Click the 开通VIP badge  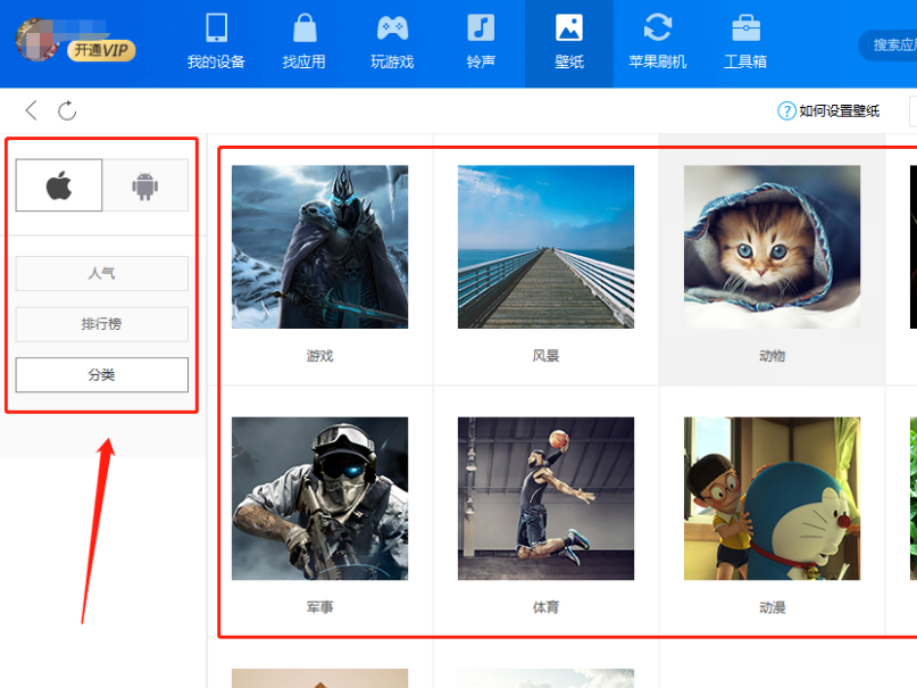tap(101, 50)
